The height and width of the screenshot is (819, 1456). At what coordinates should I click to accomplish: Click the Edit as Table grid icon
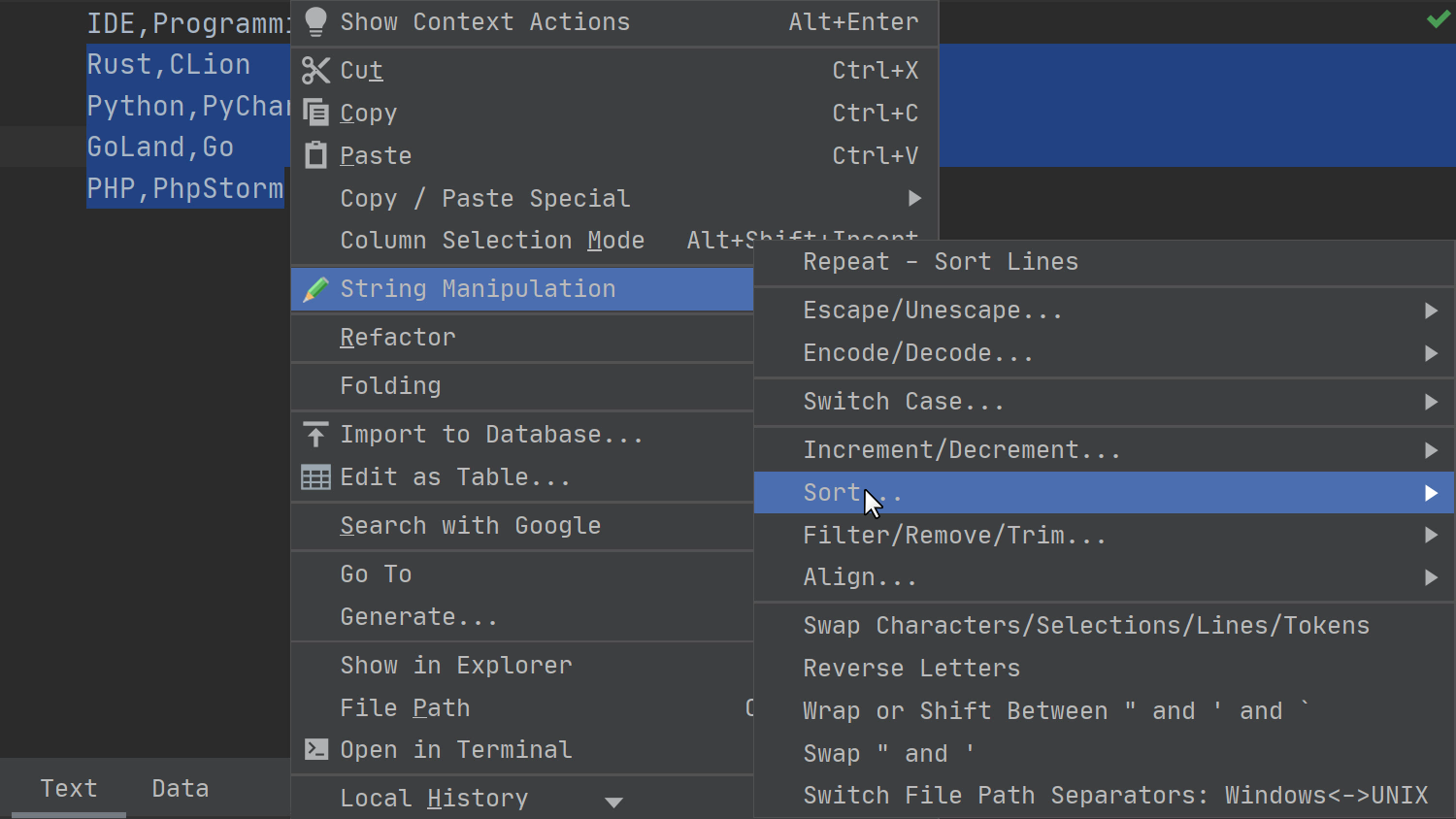tap(315, 477)
